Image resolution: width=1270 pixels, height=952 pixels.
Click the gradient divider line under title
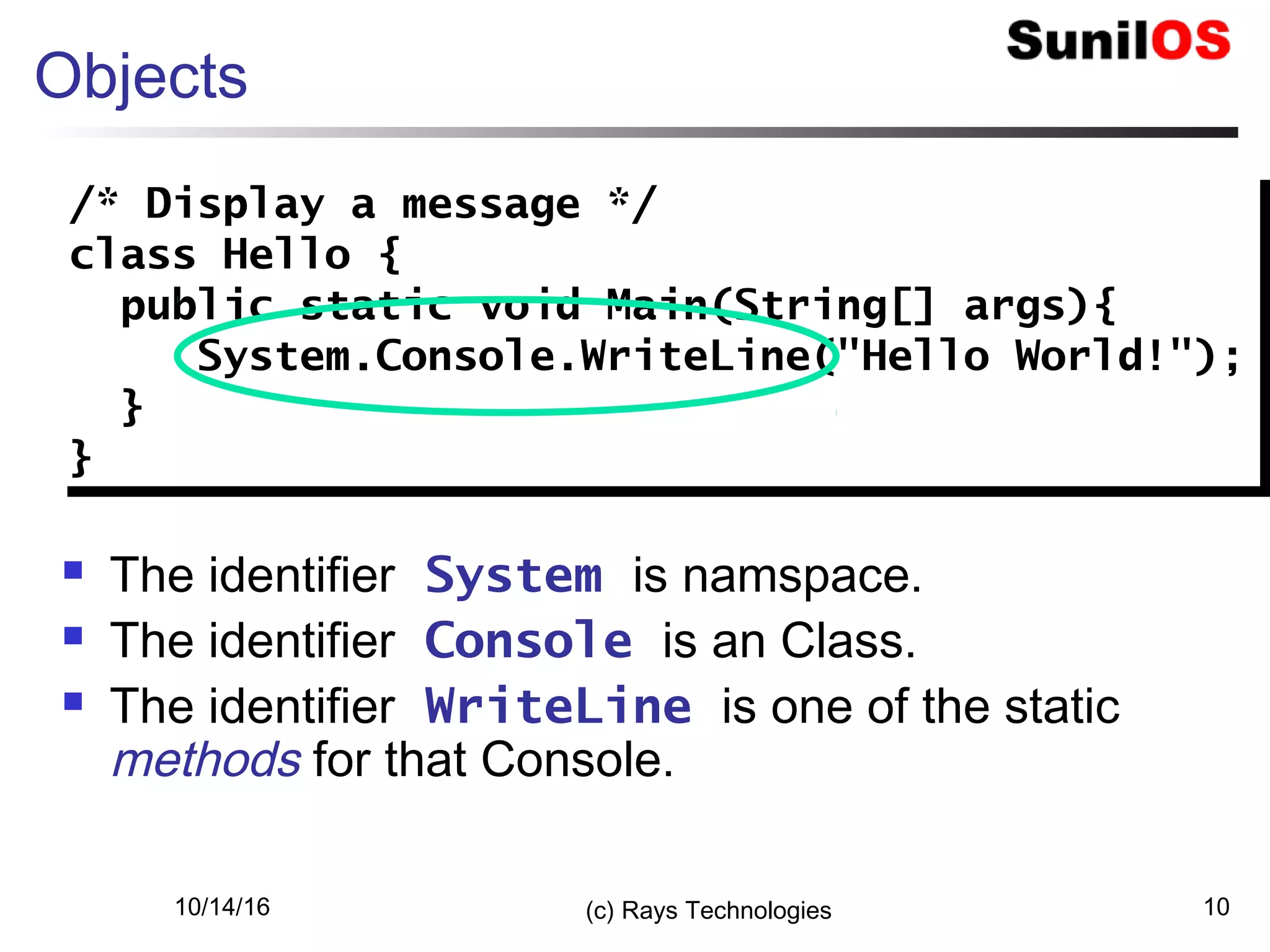click(x=645, y=132)
